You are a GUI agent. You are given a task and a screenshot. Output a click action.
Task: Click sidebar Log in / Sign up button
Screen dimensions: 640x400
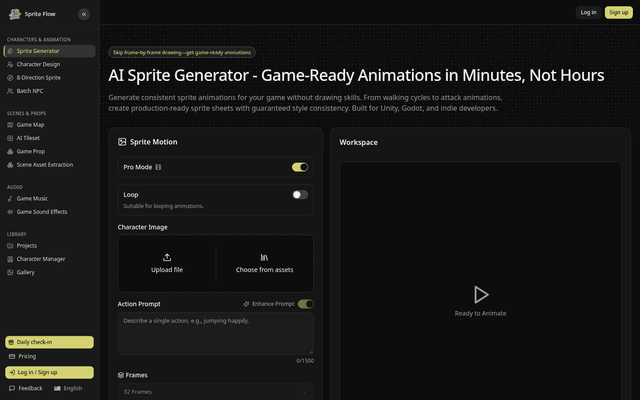click(x=49, y=372)
